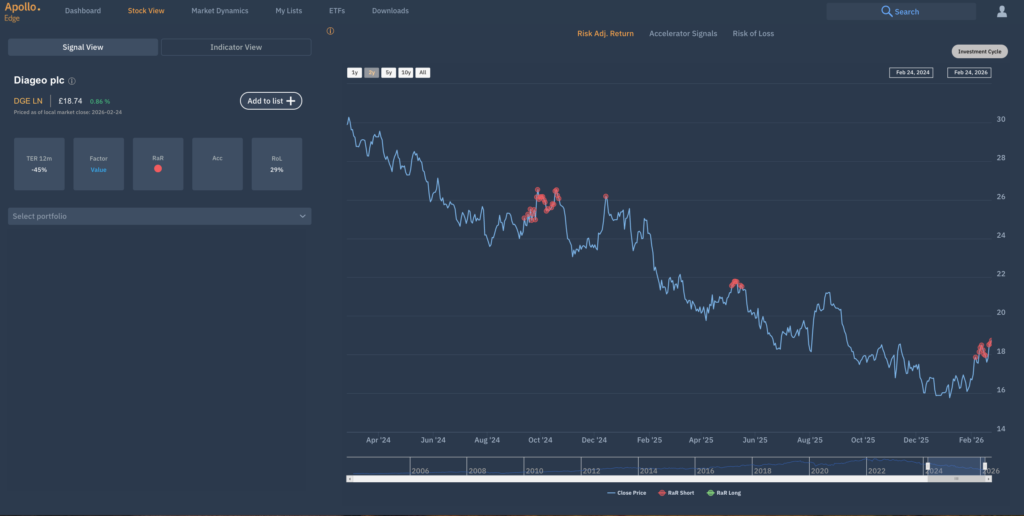Click the Apollo Edge logo
The width and height of the screenshot is (1024, 516).
(22, 11)
